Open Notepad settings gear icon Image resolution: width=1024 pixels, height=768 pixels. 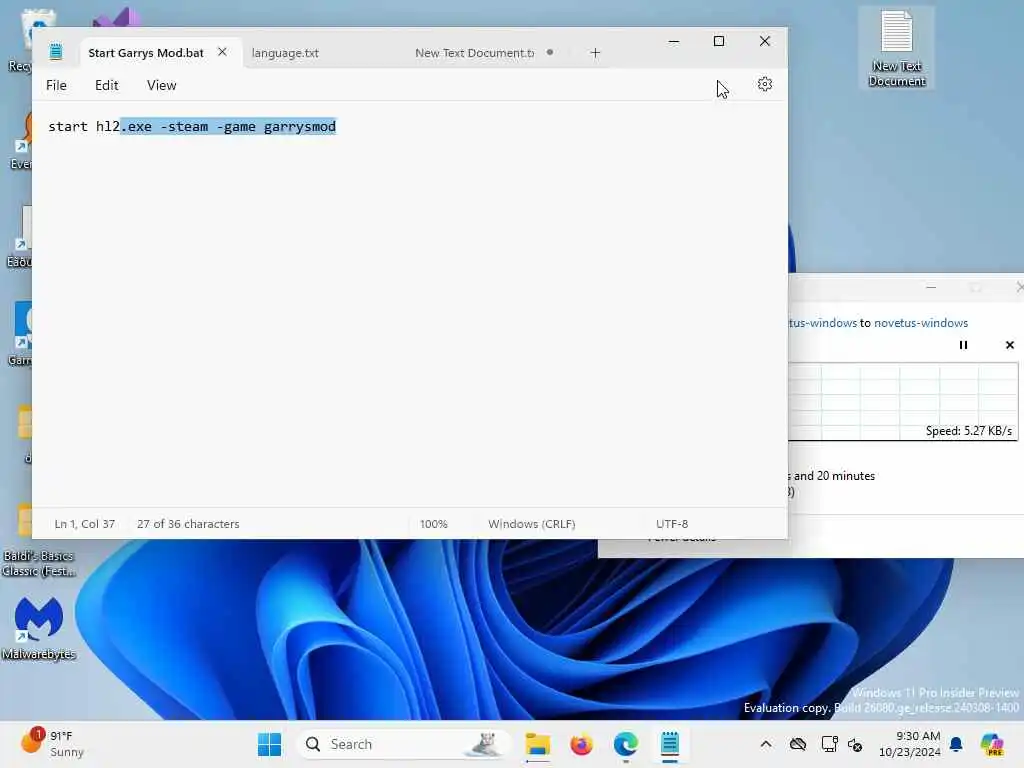765,84
